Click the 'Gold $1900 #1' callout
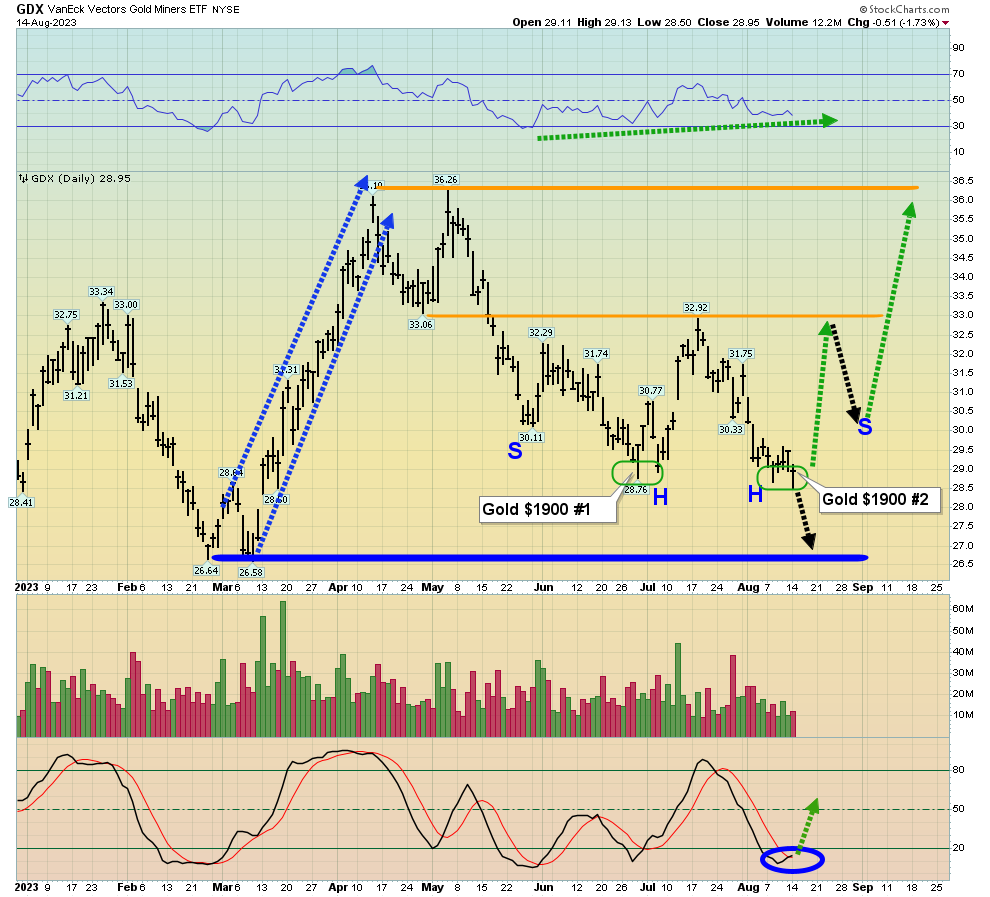The height and width of the screenshot is (897, 990). 547,509
